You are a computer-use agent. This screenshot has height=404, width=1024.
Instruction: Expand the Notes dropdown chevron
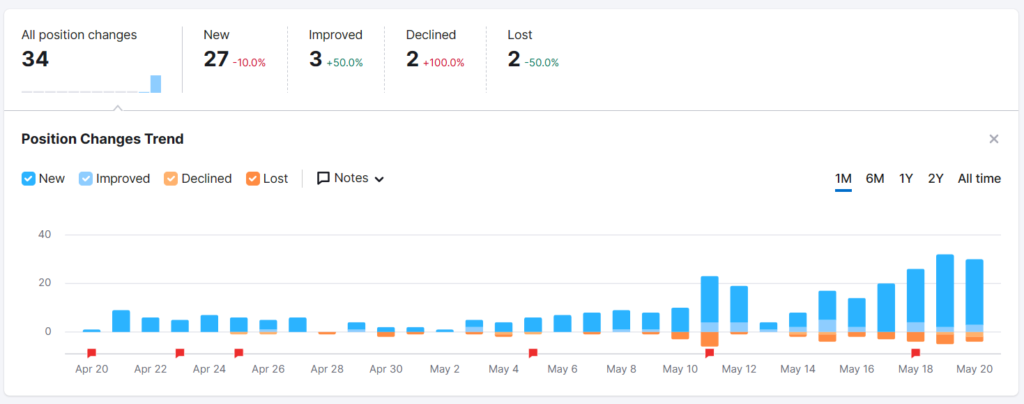click(x=379, y=179)
